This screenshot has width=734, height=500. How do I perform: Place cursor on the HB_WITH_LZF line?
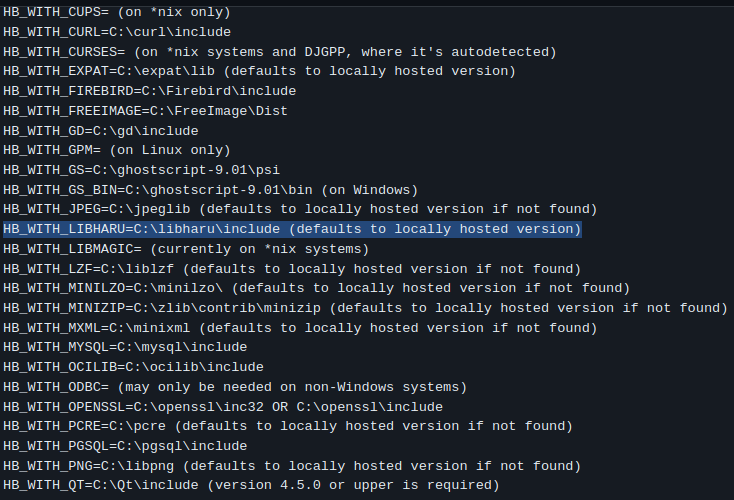(292, 269)
